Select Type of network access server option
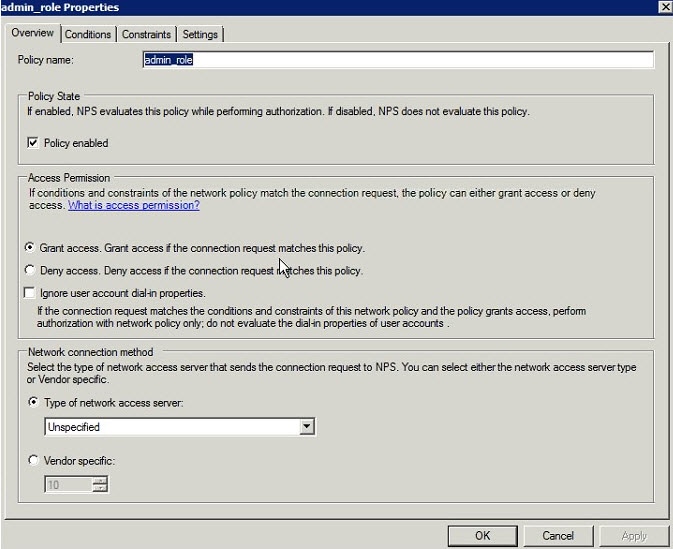Screen dimensions: 673x549 (x=33, y=402)
